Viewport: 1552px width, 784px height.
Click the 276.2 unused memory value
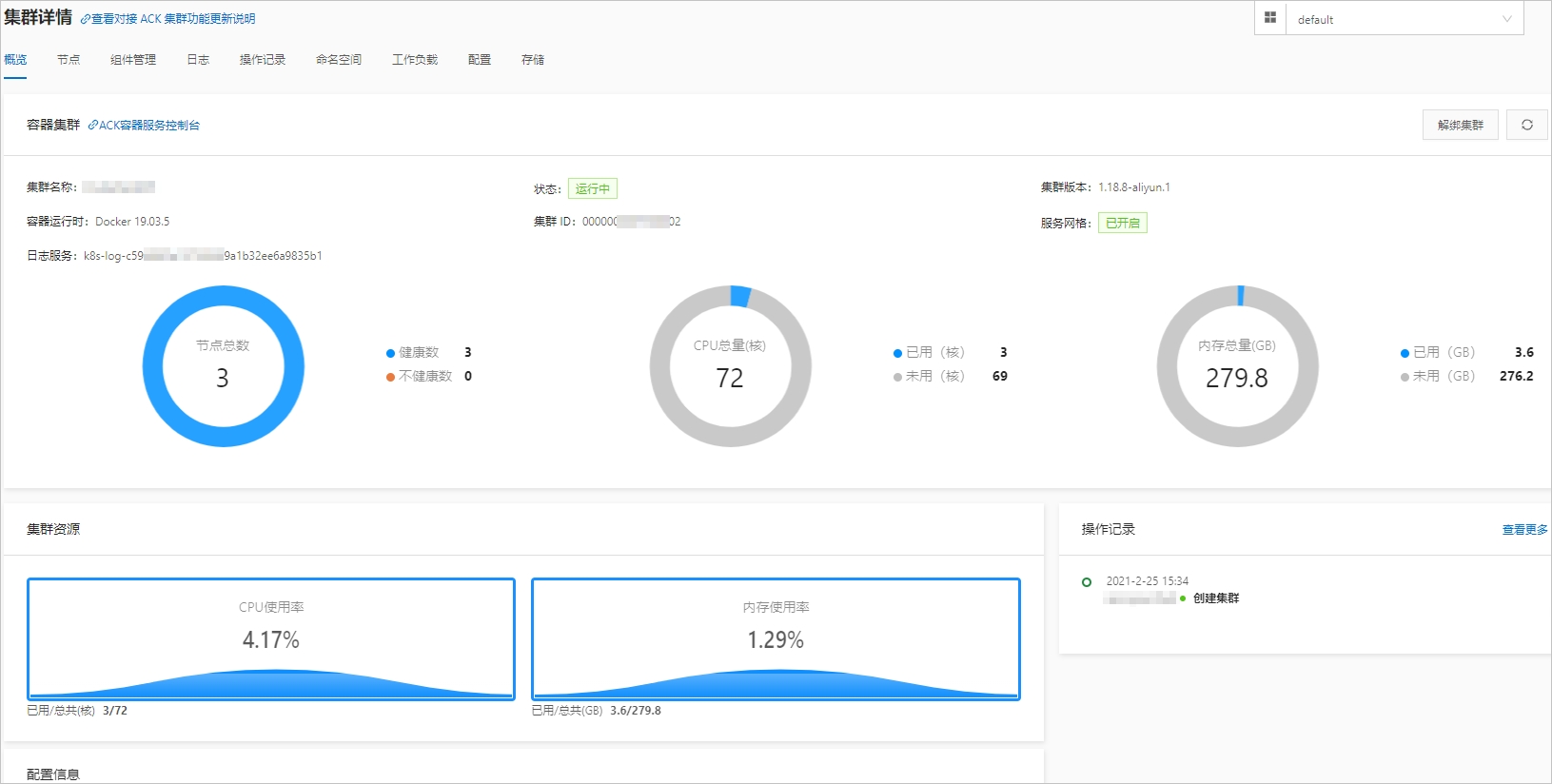[1517, 376]
